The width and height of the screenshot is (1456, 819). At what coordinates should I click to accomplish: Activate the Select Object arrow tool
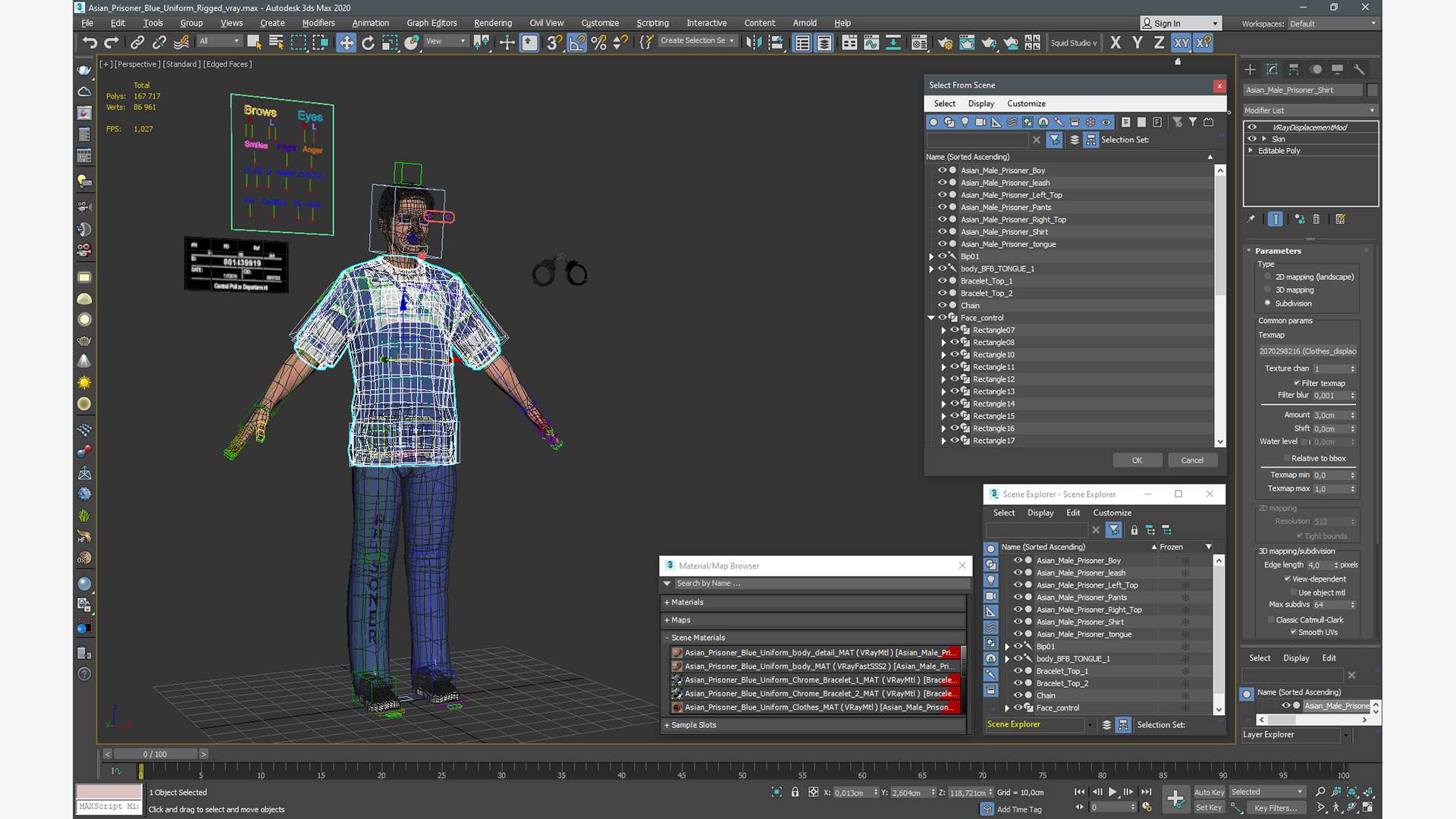pyautogui.click(x=254, y=42)
